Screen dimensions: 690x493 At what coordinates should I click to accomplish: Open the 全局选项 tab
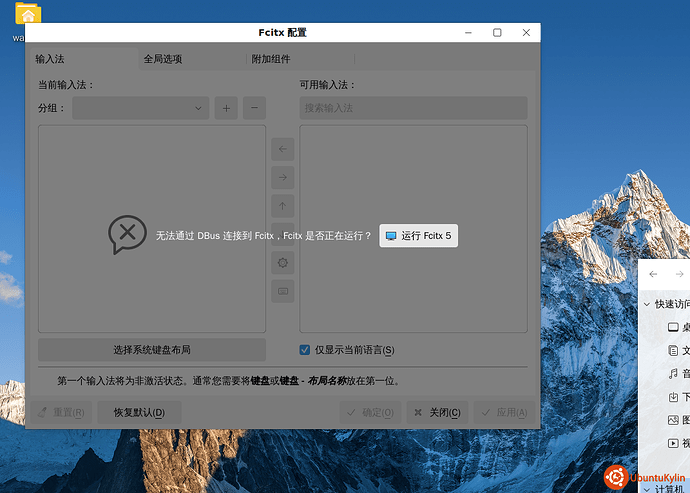(192, 59)
